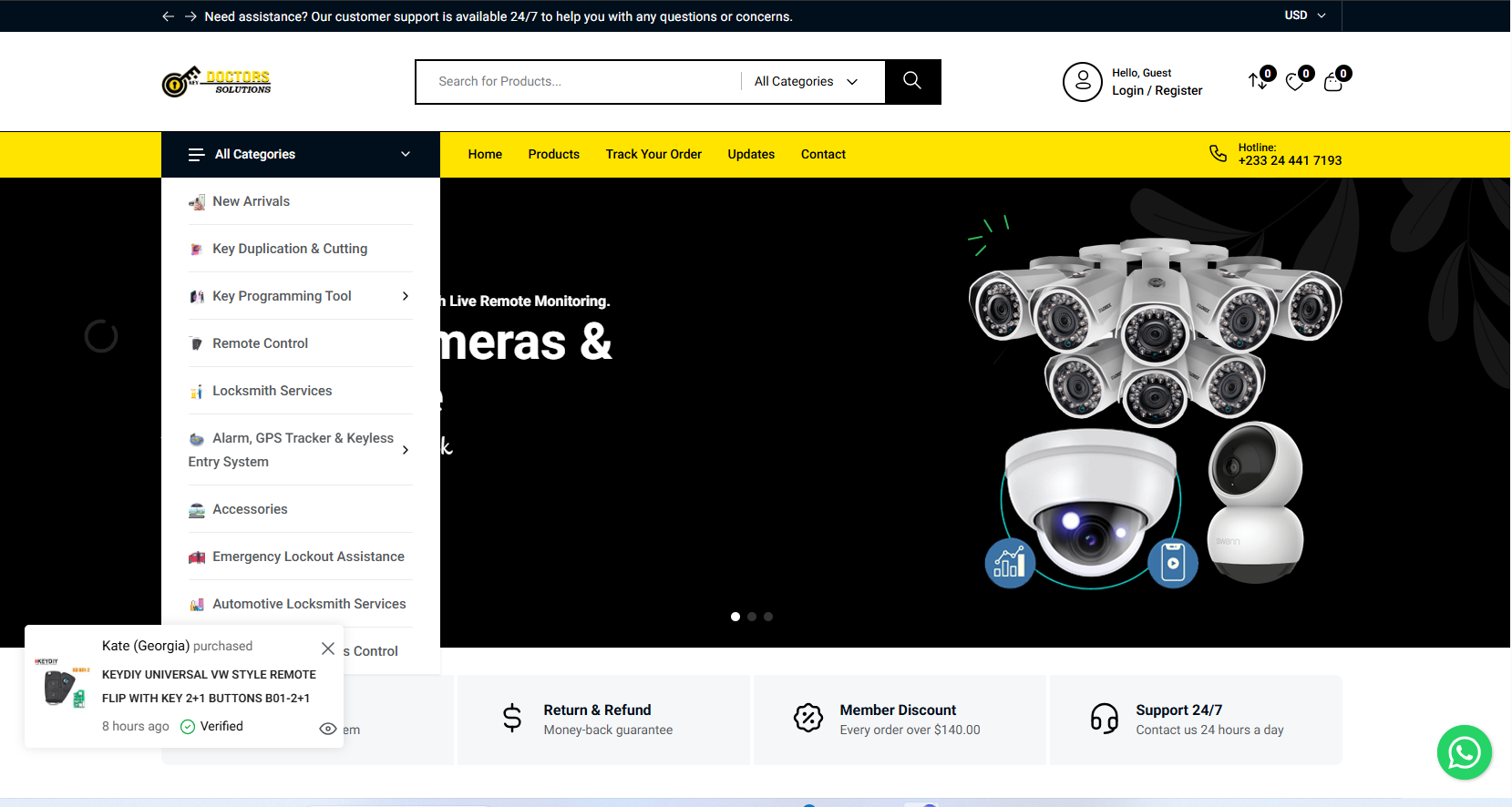The height and width of the screenshot is (807, 1512).
Task: Click the green Verified checkmark icon
Action: click(x=188, y=726)
